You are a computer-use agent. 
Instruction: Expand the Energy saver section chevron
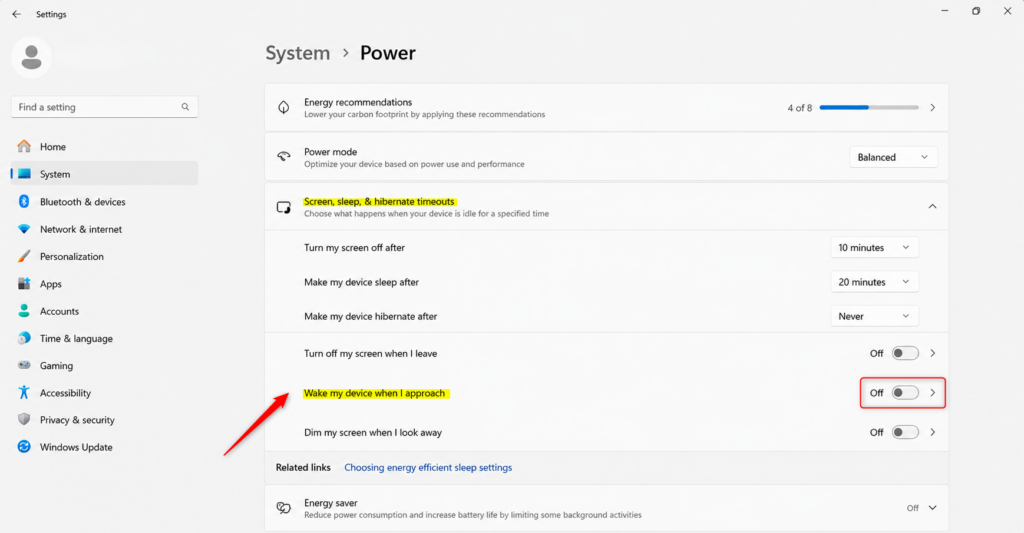click(x=933, y=508)
